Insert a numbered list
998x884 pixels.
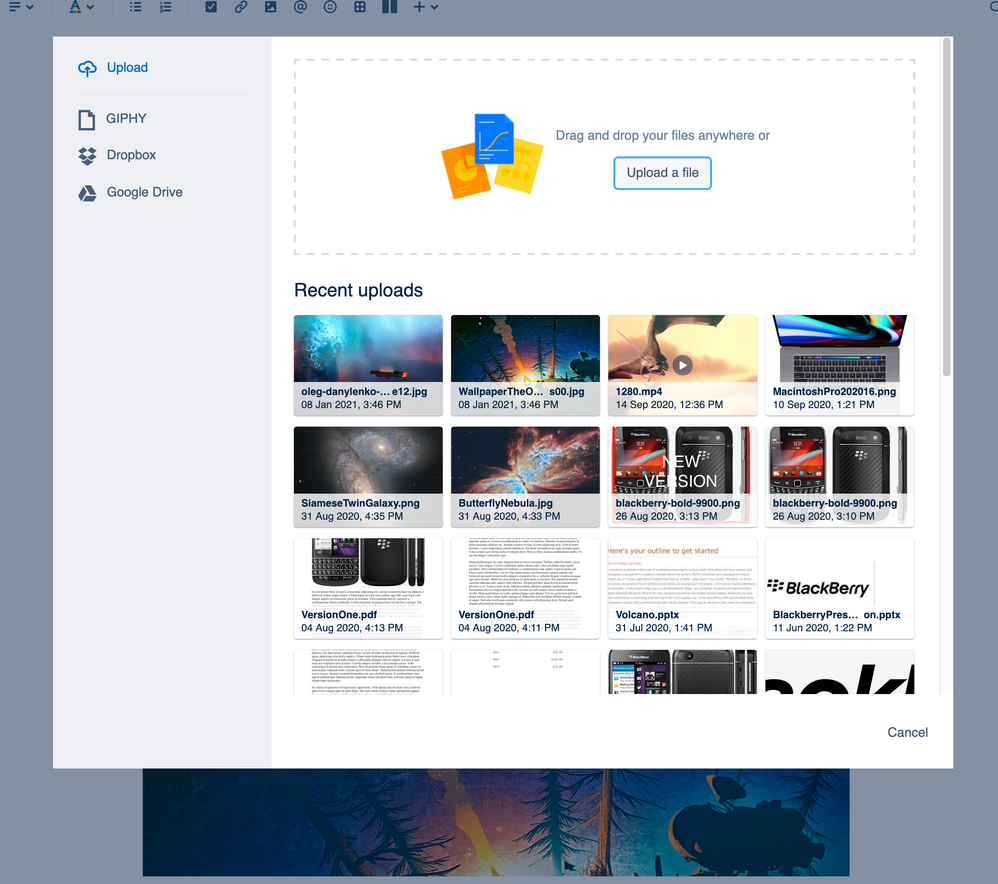click(x=165, y=7)
